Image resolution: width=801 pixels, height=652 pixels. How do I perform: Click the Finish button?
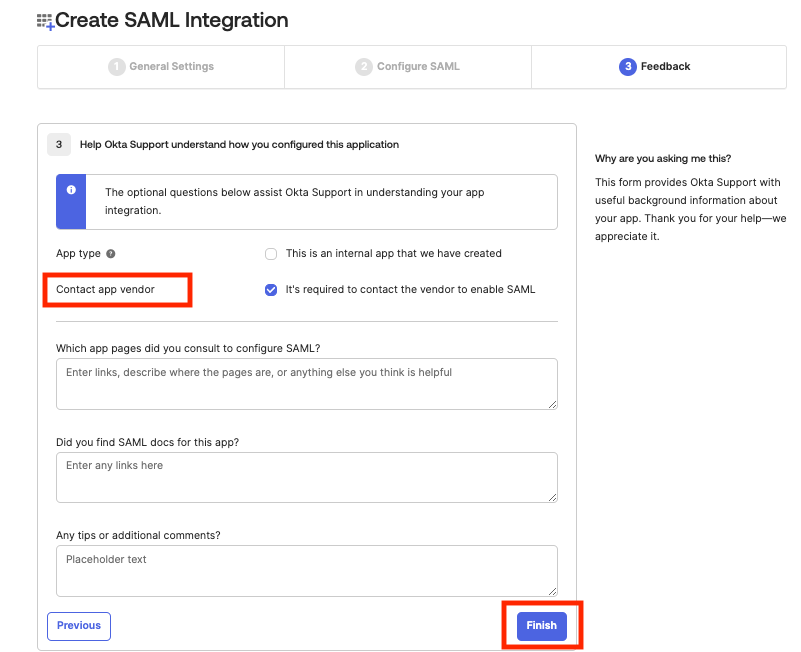point(541,626)
